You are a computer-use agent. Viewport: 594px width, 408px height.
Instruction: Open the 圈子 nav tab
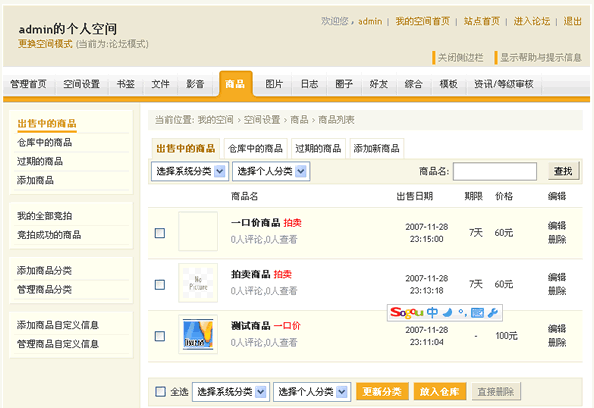pyautogui.click(x=344, y=84)
